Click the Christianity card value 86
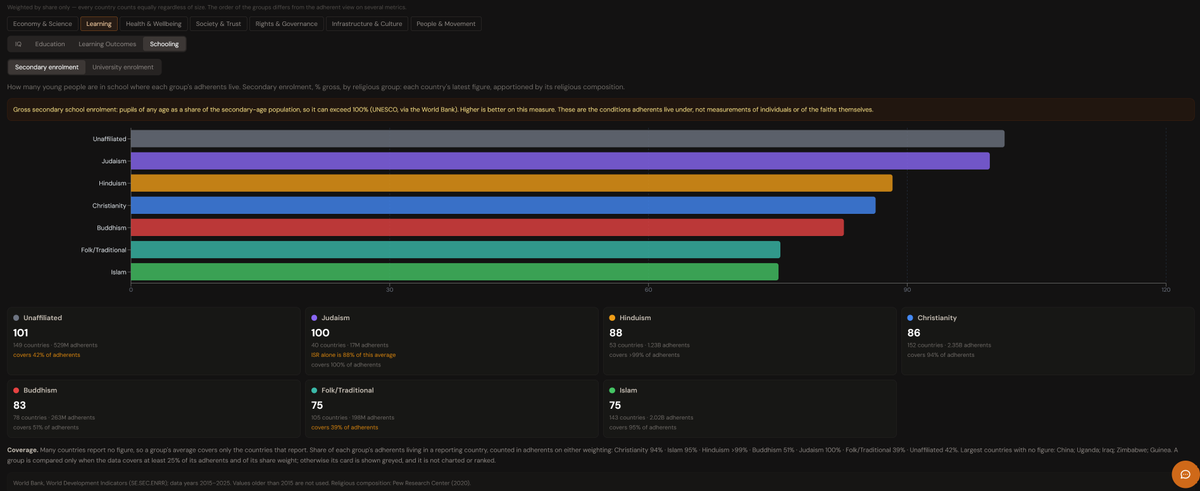This screenshot has width=1200, height=491. 913,332
